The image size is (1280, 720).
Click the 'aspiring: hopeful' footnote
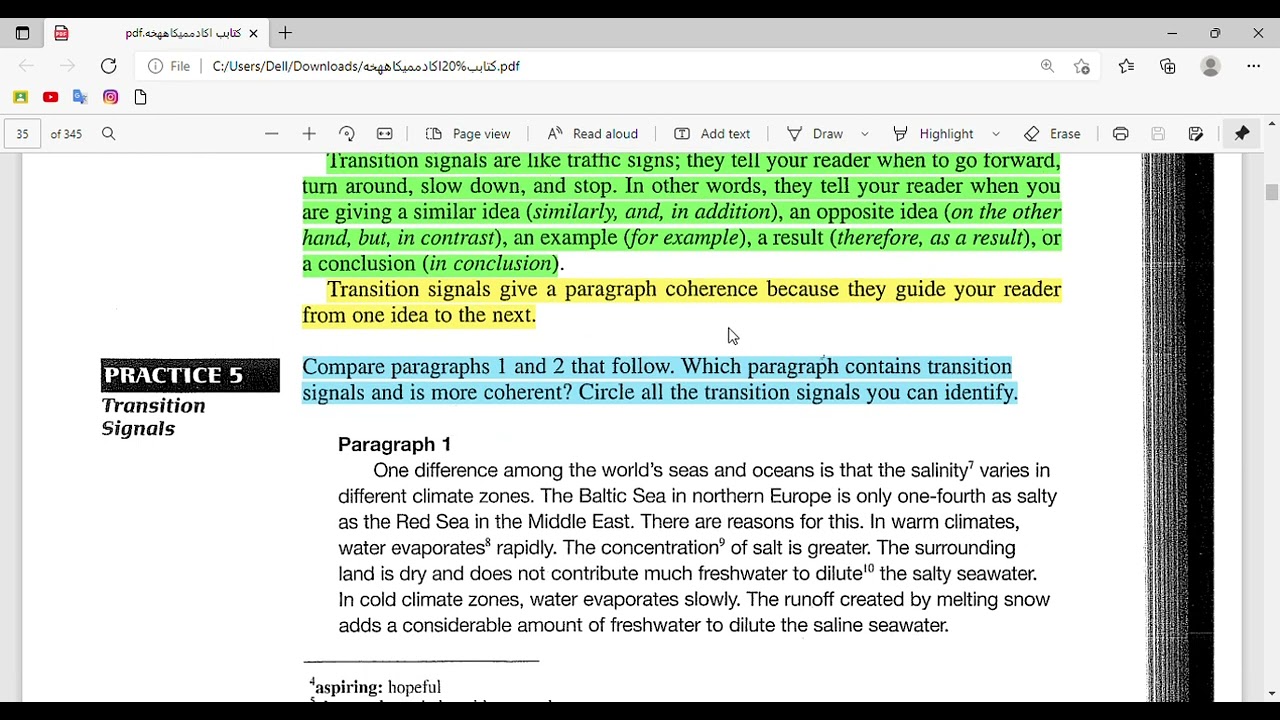(x=376, y=687)
